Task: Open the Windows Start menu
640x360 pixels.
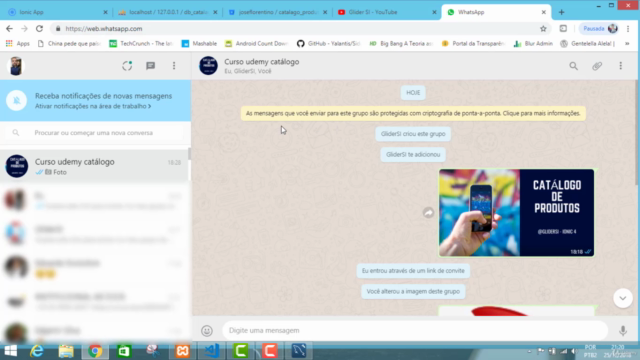Action: click(11, 351)
